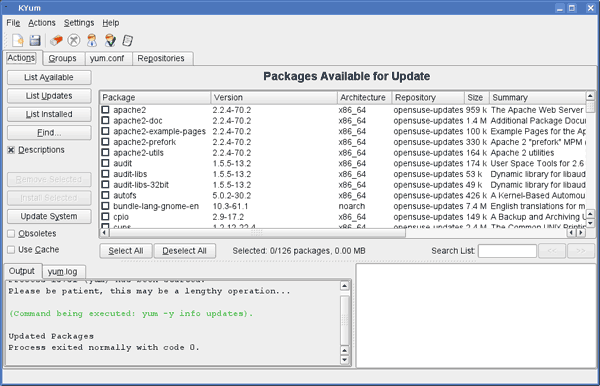Select the Output tab
The image size is (600, 386).
point(22,271)
